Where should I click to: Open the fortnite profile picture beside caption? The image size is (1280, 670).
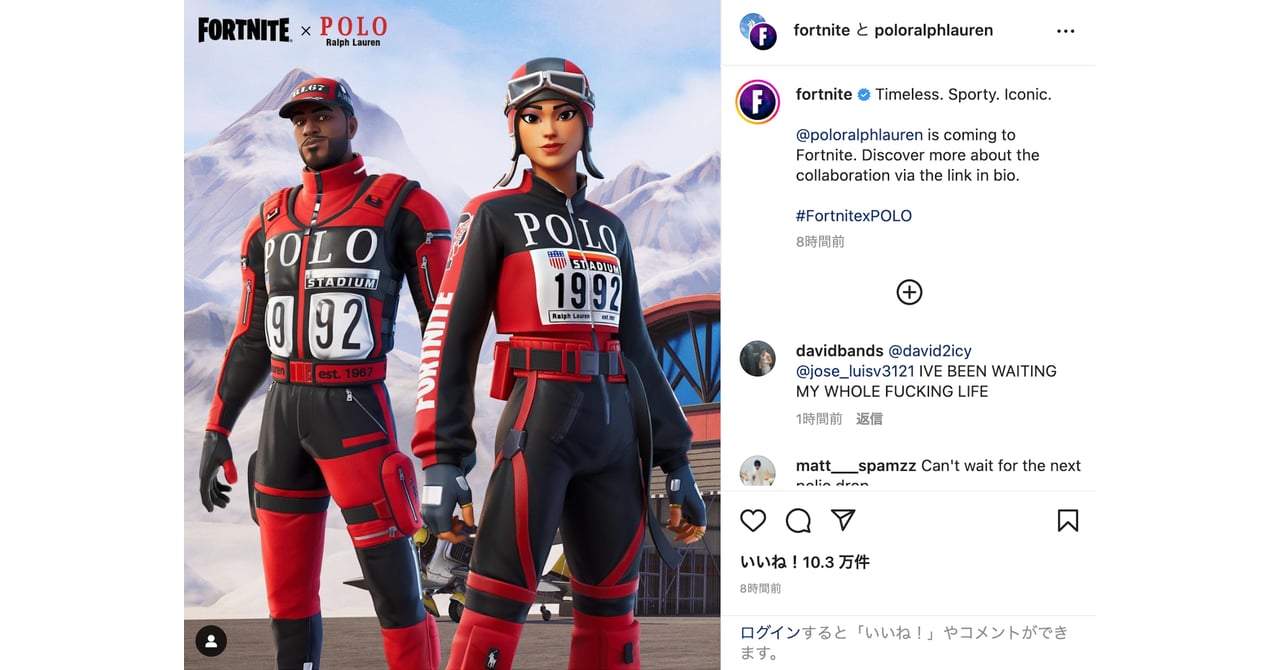tap(758, 102)
